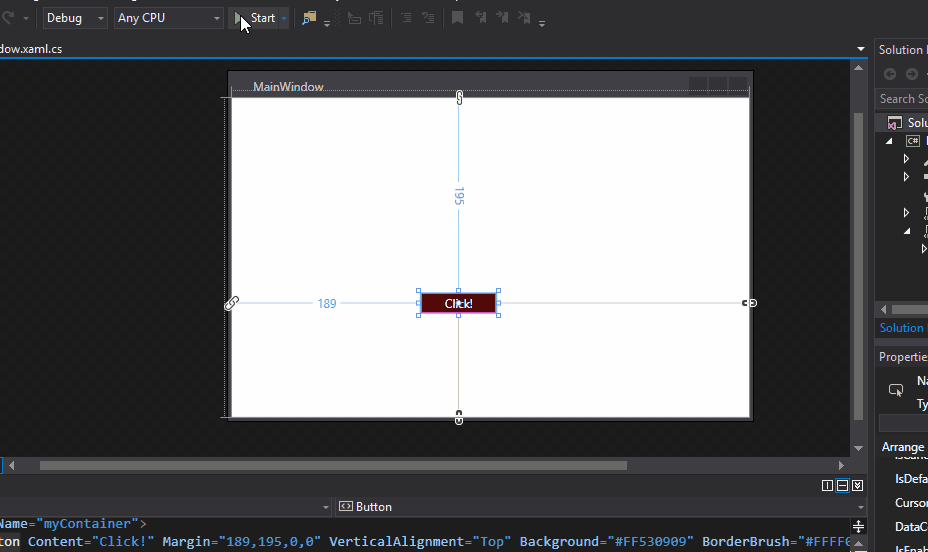Click the designer scroll left arrow
Image resolution: width=928 pixels, height=552 pixels.
(11, 466)
